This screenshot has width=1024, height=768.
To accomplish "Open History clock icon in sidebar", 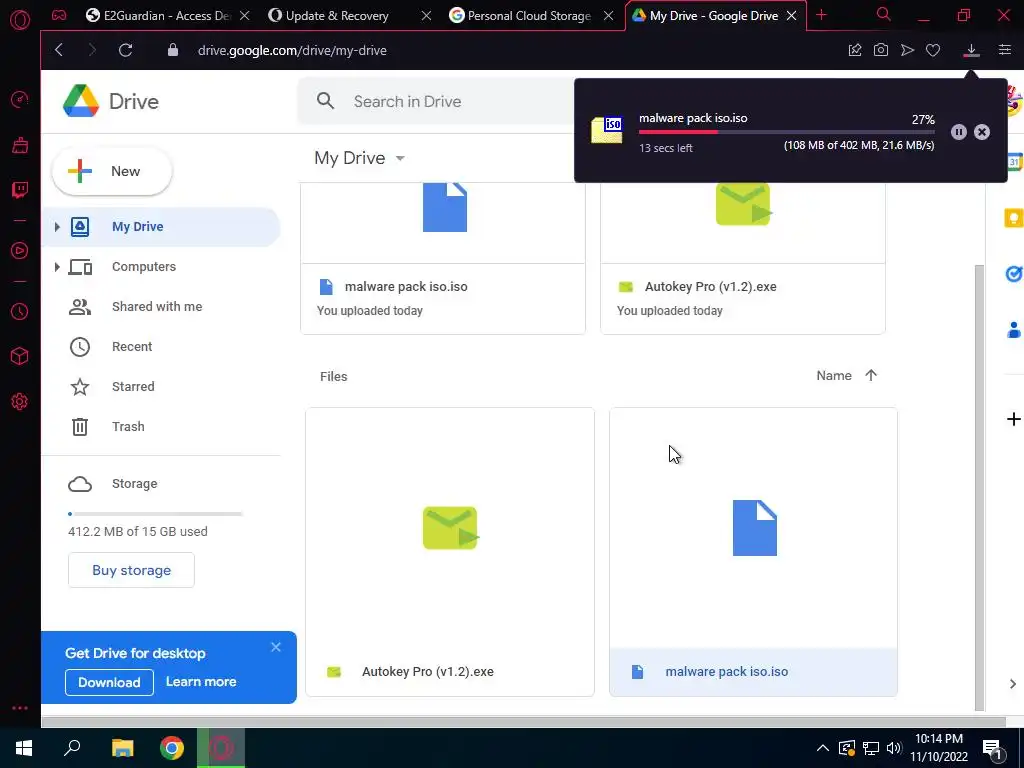I will click(20, 312).
